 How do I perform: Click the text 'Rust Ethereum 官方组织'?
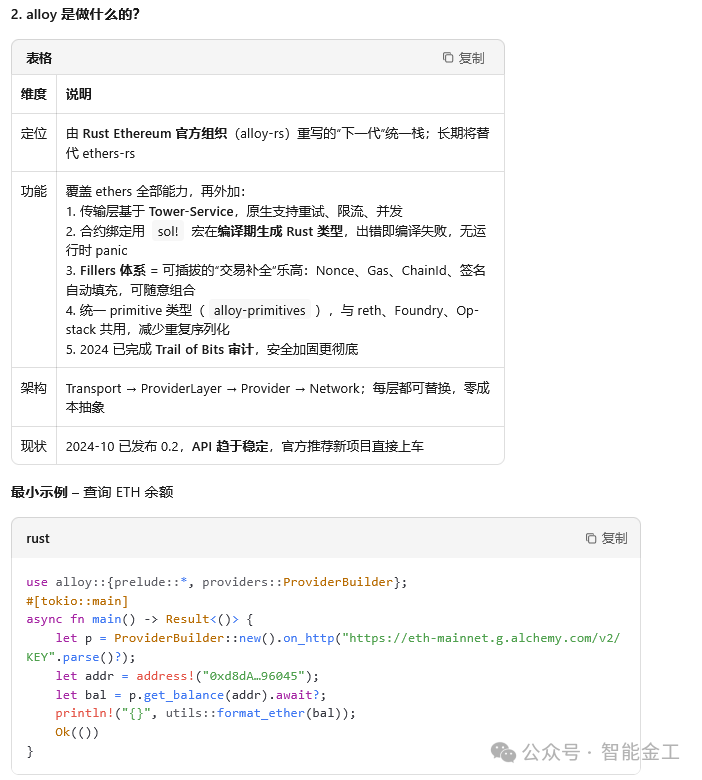[155, 133]
